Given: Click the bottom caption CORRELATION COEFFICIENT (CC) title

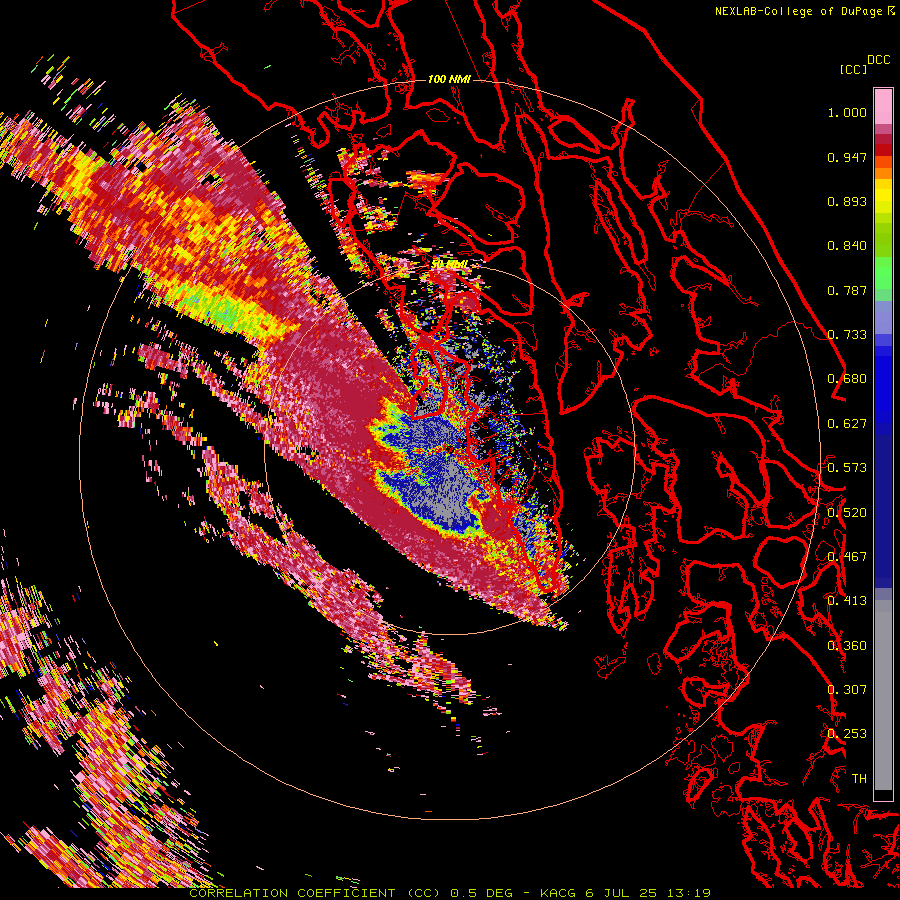Looking at the screenshot, I should [x=315, y=893].
